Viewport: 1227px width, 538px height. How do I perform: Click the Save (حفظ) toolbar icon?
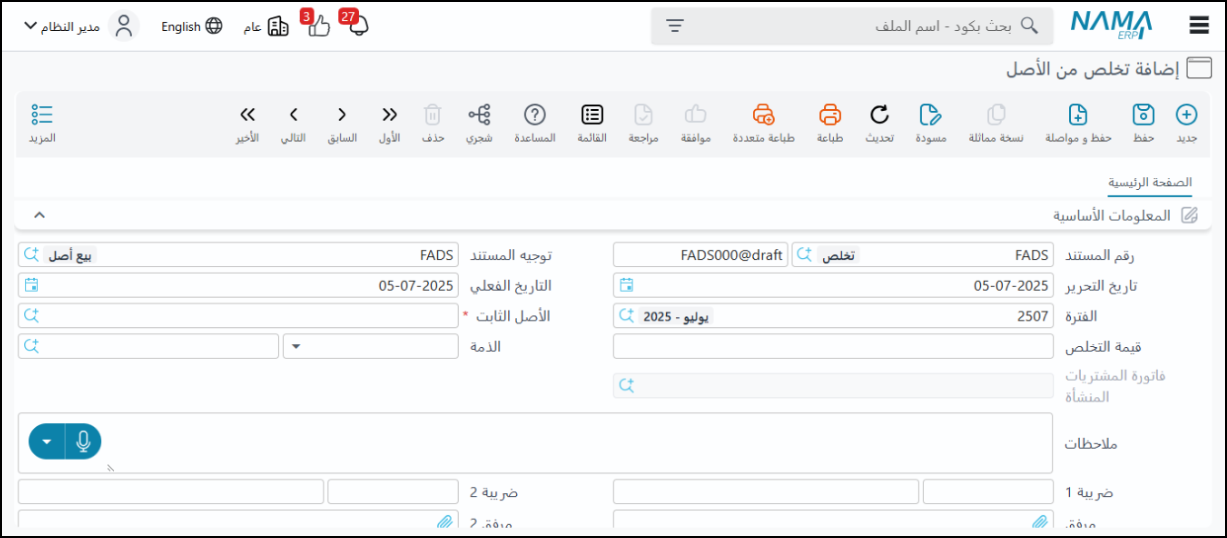[1143, 115]
